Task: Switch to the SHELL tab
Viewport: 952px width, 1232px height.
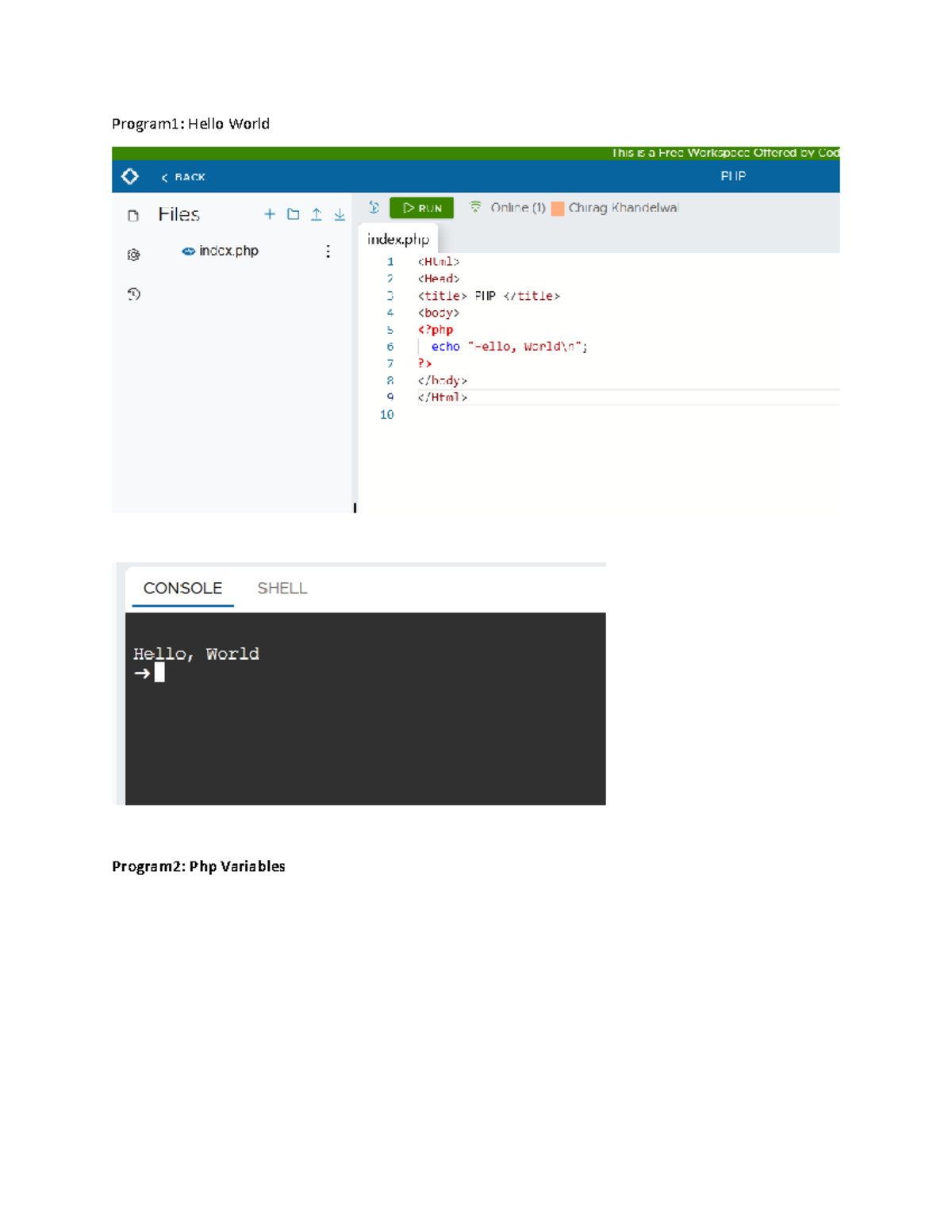Action: pyautogui.click(x=282, y=589)
